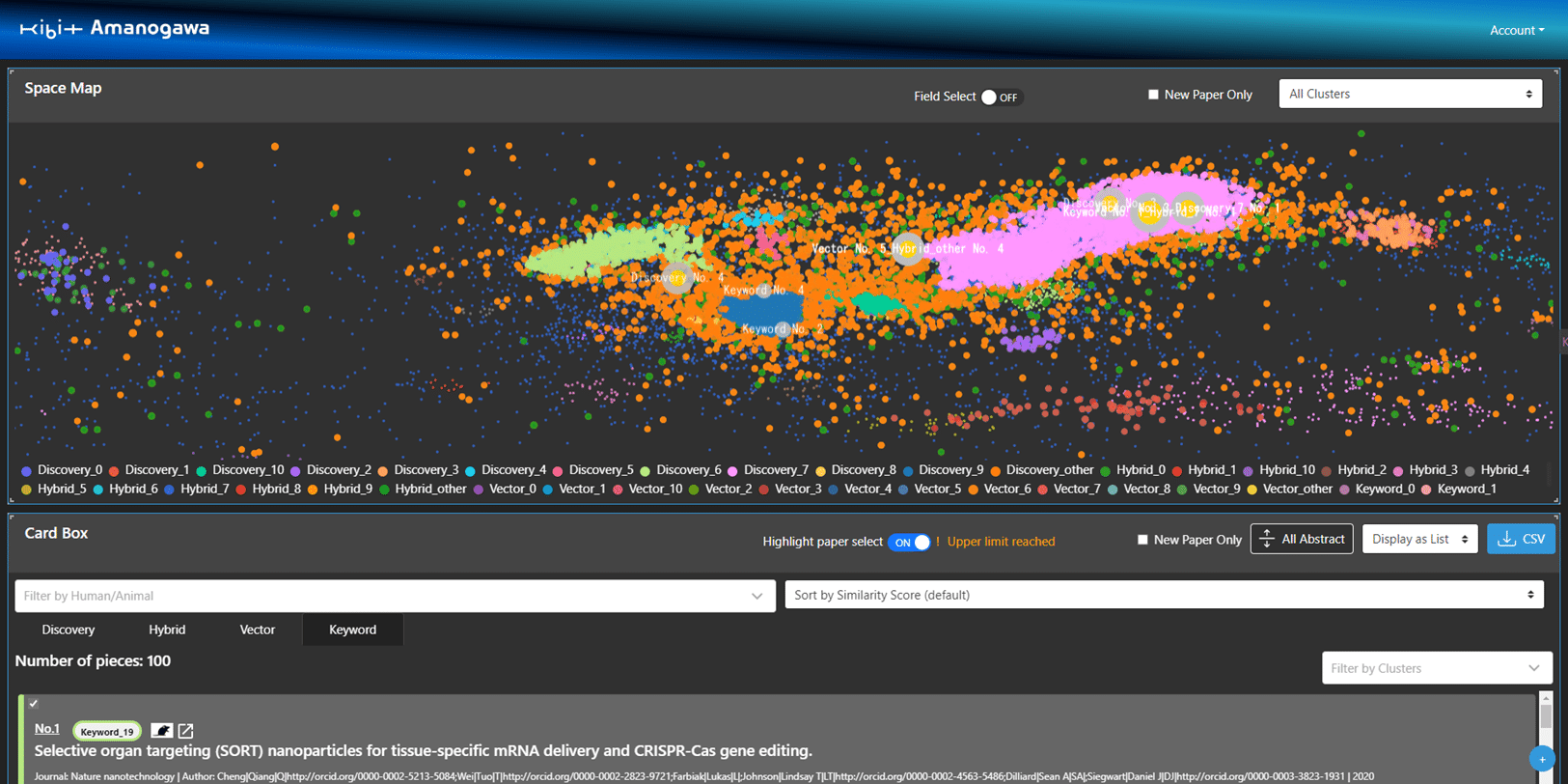1568x784 pixels.
Task: Expand the Sort by Similarity Score dropdown
Action: pyautogui.click(x=1164, y=595)
